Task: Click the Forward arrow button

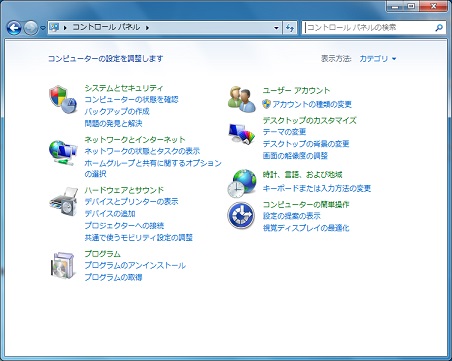Action: 31,28
